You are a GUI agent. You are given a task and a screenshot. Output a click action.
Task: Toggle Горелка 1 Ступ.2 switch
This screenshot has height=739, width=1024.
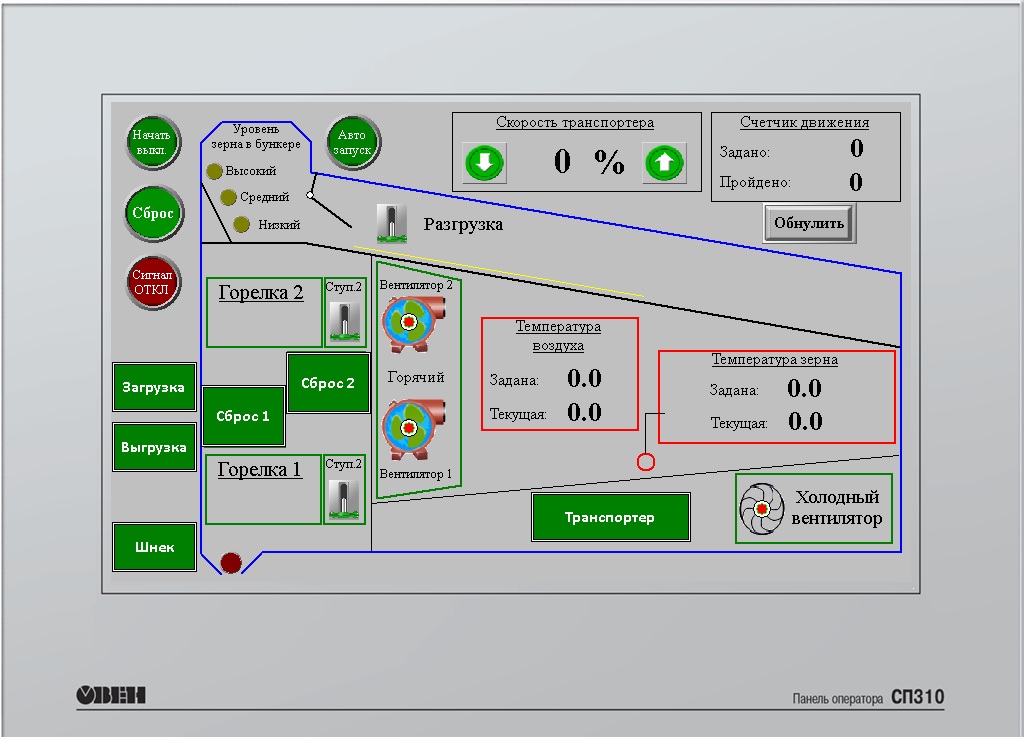[x=344, y=499]
